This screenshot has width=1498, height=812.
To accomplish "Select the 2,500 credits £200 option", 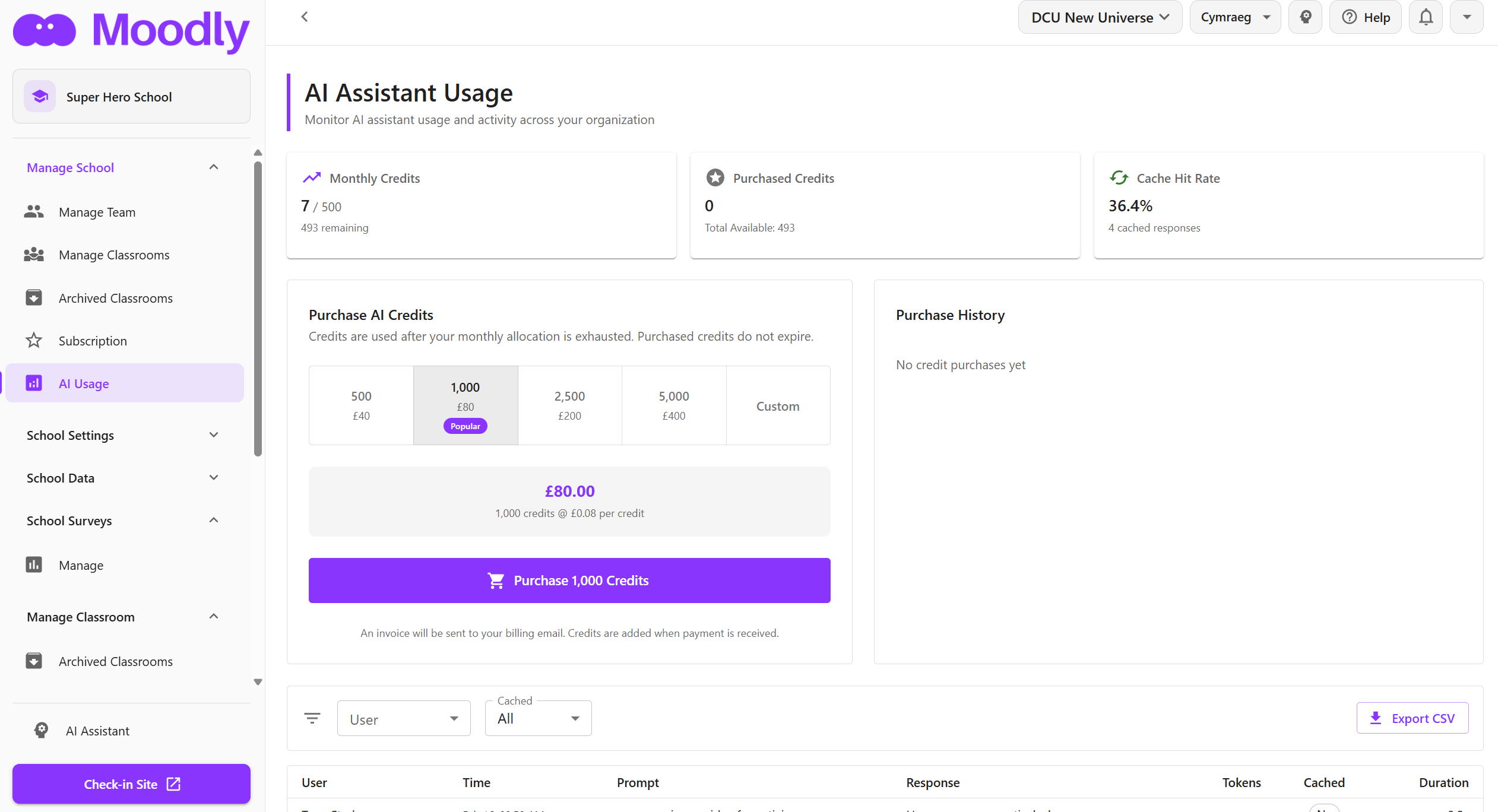I will 569,405.
